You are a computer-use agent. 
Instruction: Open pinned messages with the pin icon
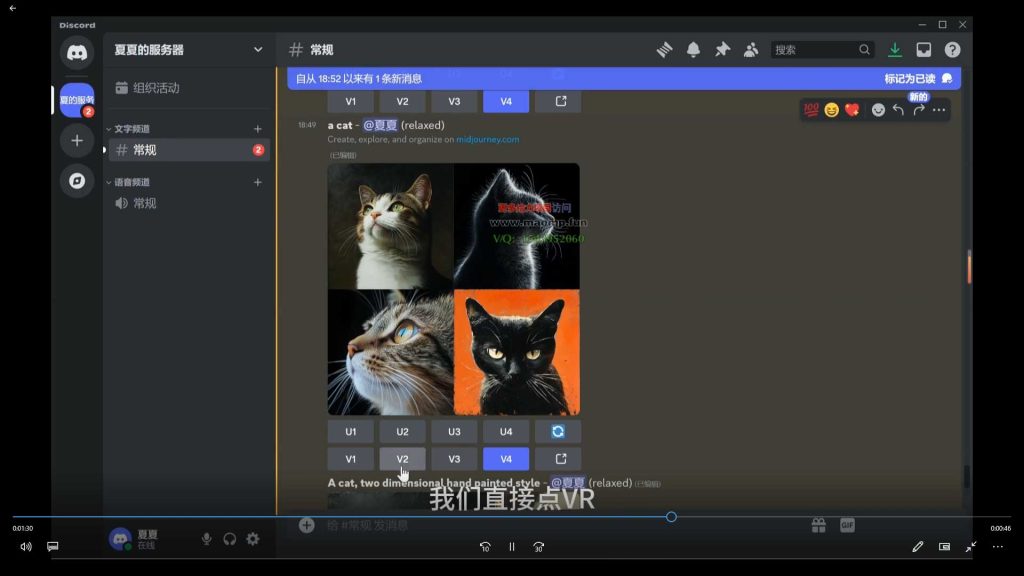pos(722,49)
